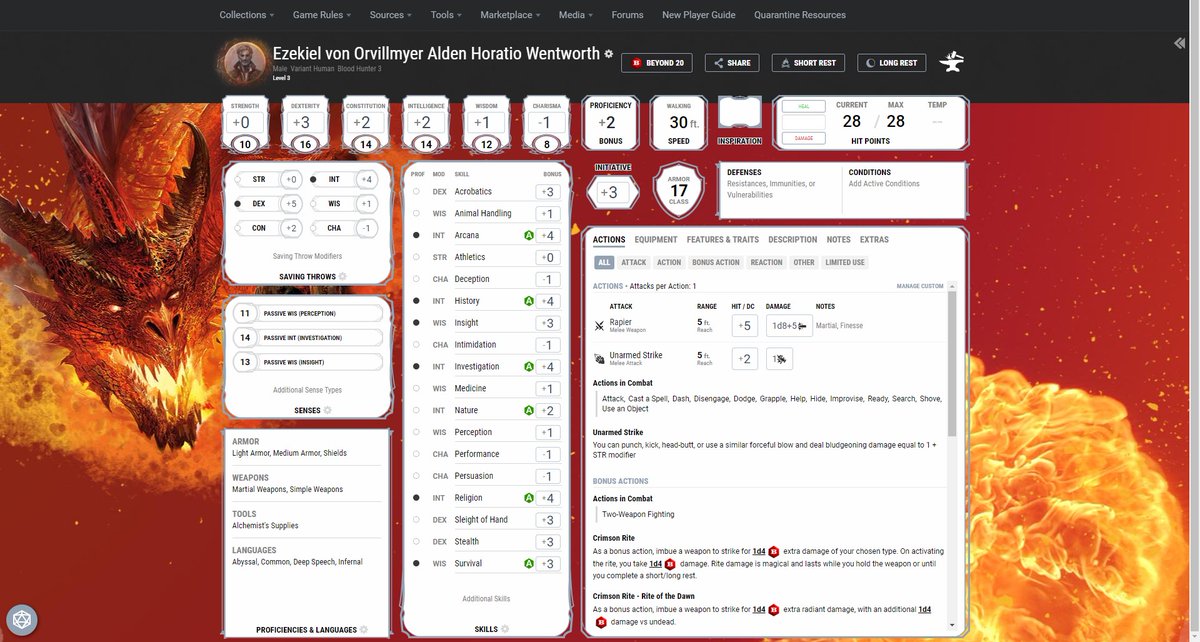Open the Marketplace dropdown menu
The image size is (1200, 642).
click(x=510, y=15)
